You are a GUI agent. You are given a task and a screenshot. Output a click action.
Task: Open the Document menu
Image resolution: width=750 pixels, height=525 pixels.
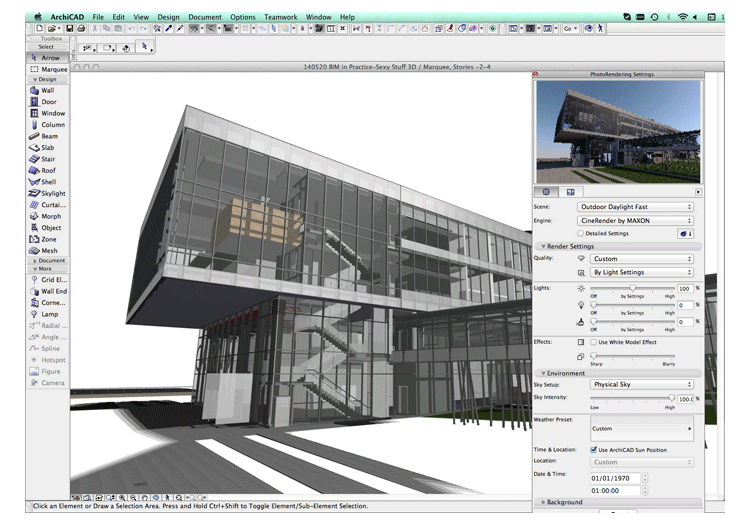205,17
